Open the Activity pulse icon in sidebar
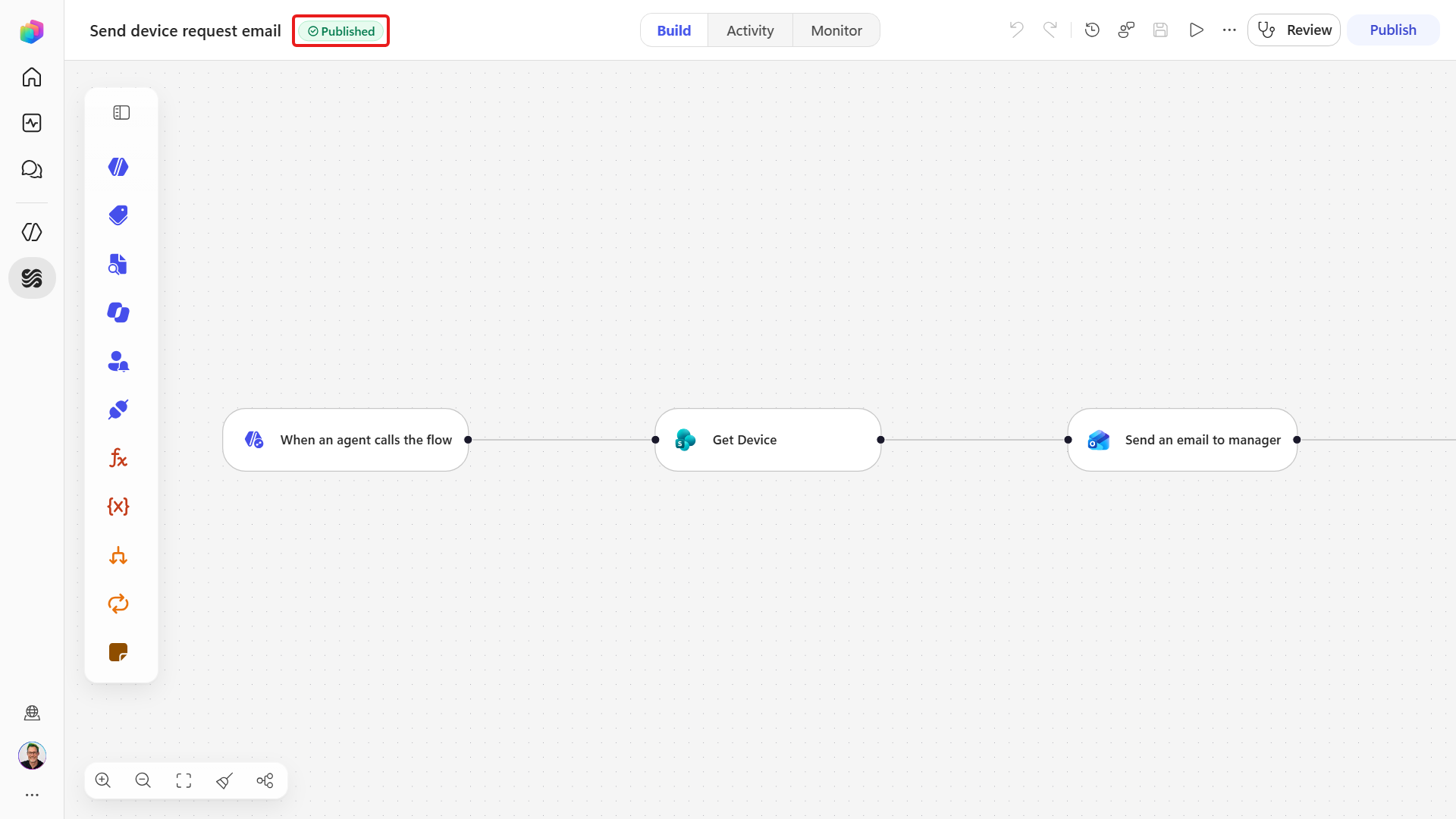Image resolution: width=1456 pixels, height=819 pixels. (x=32, y=123)
